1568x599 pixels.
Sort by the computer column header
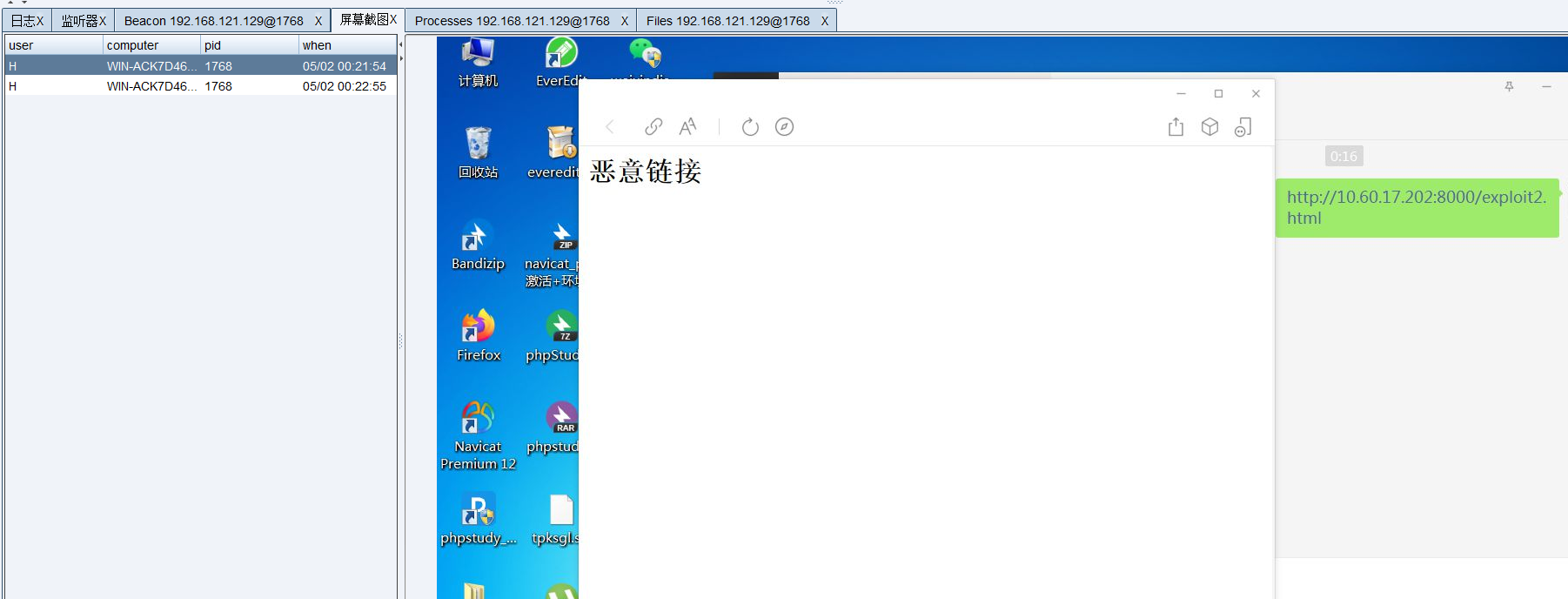pyautogui.click(x=151, y=45)
